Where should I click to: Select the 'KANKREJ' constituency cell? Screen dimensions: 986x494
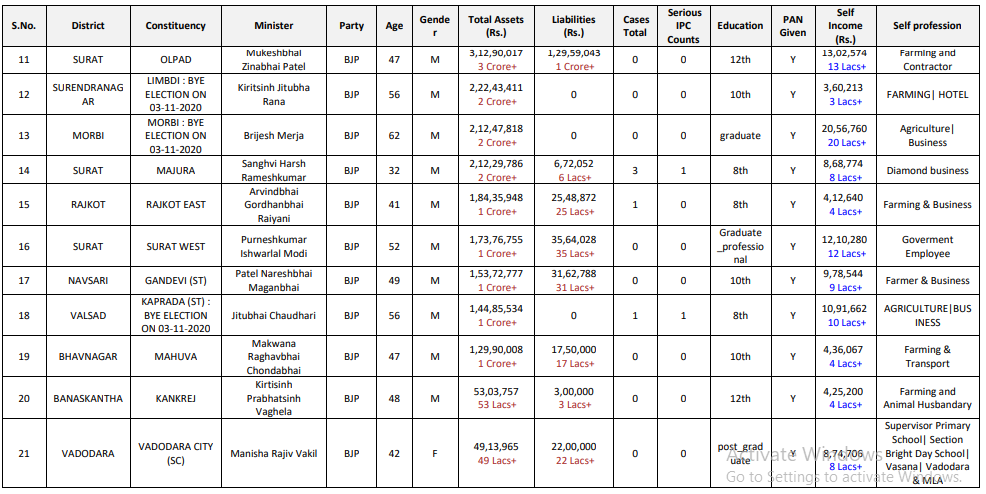point(176,398)
